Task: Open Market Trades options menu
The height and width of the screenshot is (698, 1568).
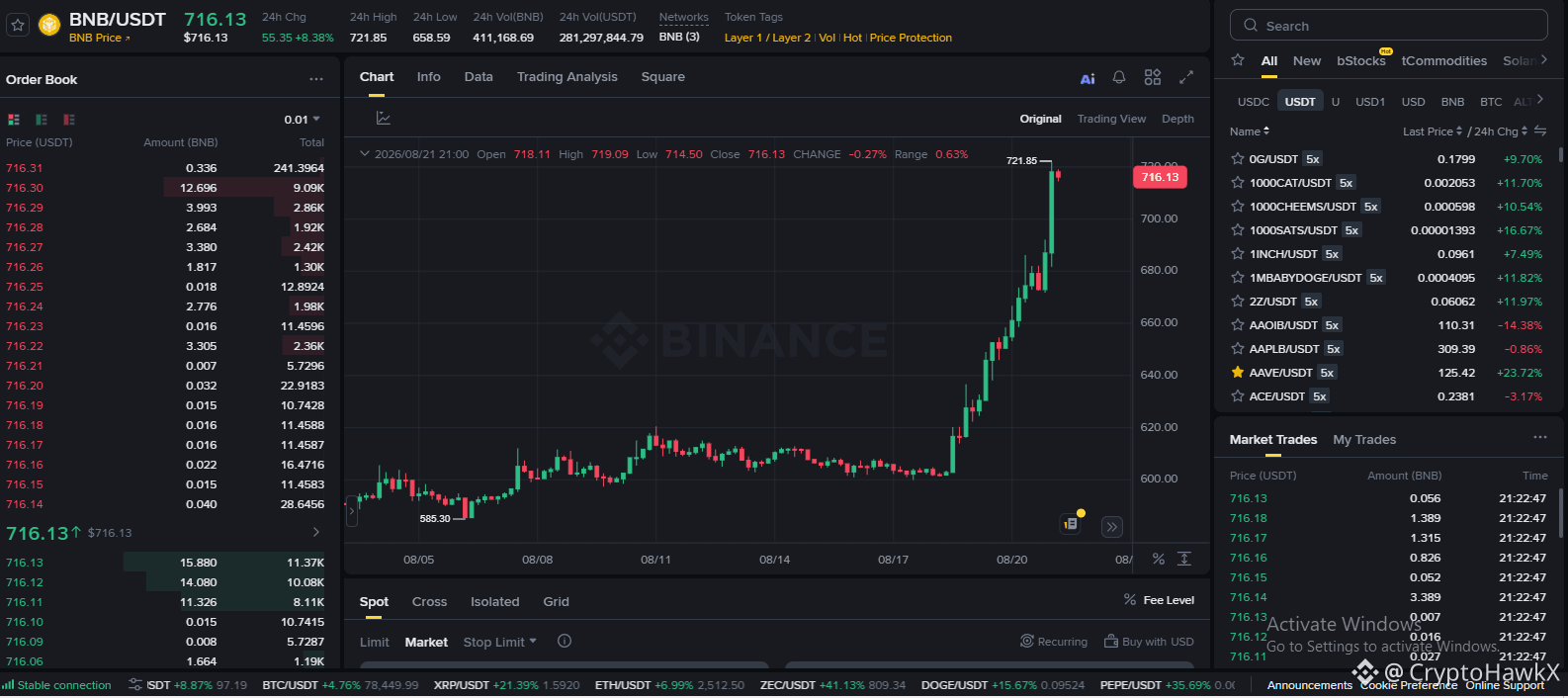Action: coord(1540,437)
